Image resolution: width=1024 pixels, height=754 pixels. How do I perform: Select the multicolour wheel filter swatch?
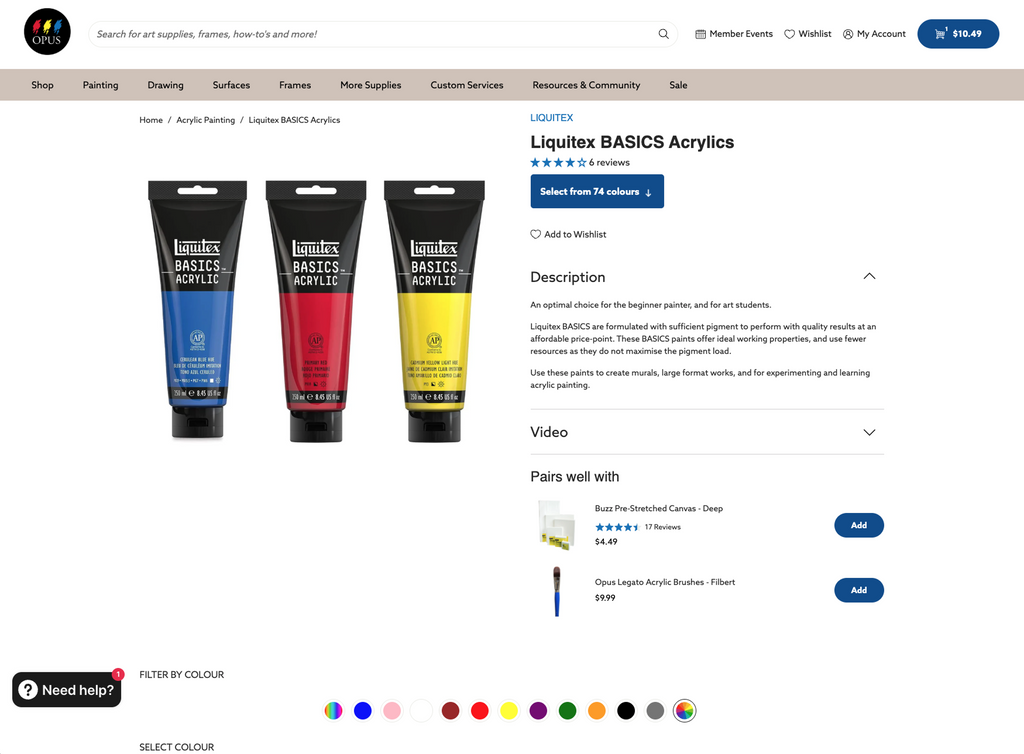click(684, 711)
